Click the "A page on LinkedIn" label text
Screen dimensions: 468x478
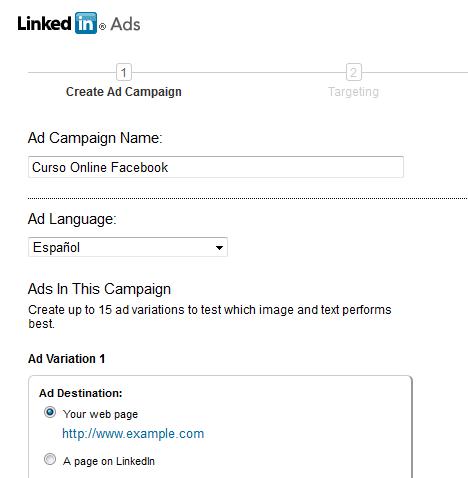point(109,461)
